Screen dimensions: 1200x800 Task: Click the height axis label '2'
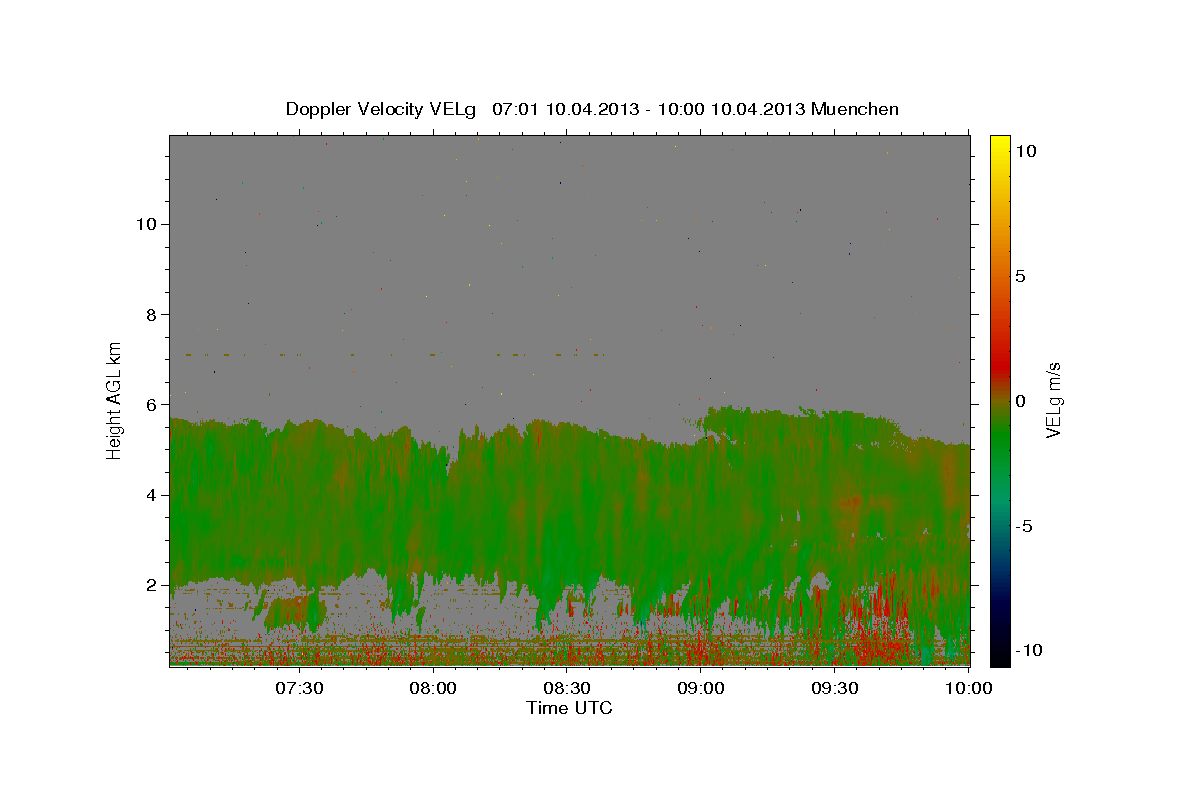tap(150, 585)
